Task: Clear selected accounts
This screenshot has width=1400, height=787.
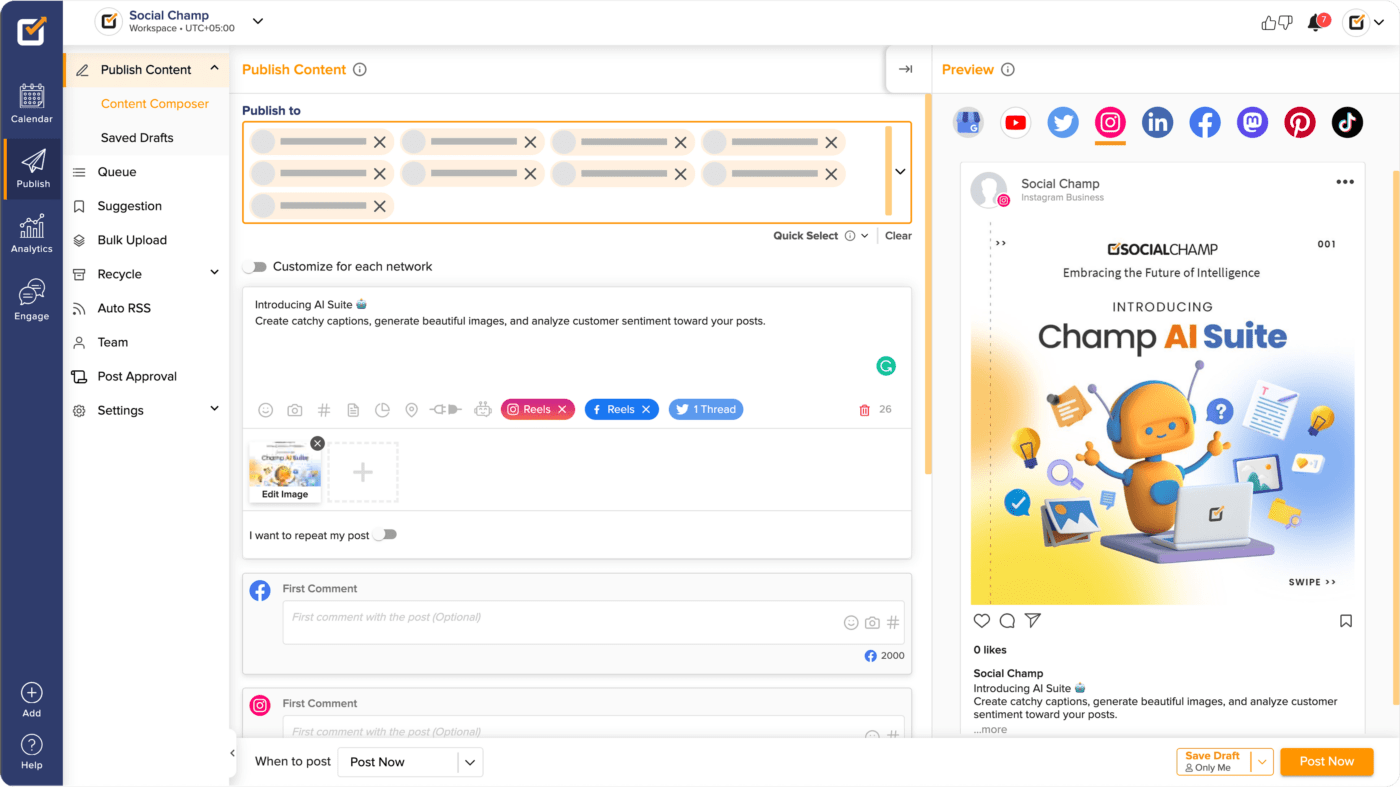Action: (898, 236)
